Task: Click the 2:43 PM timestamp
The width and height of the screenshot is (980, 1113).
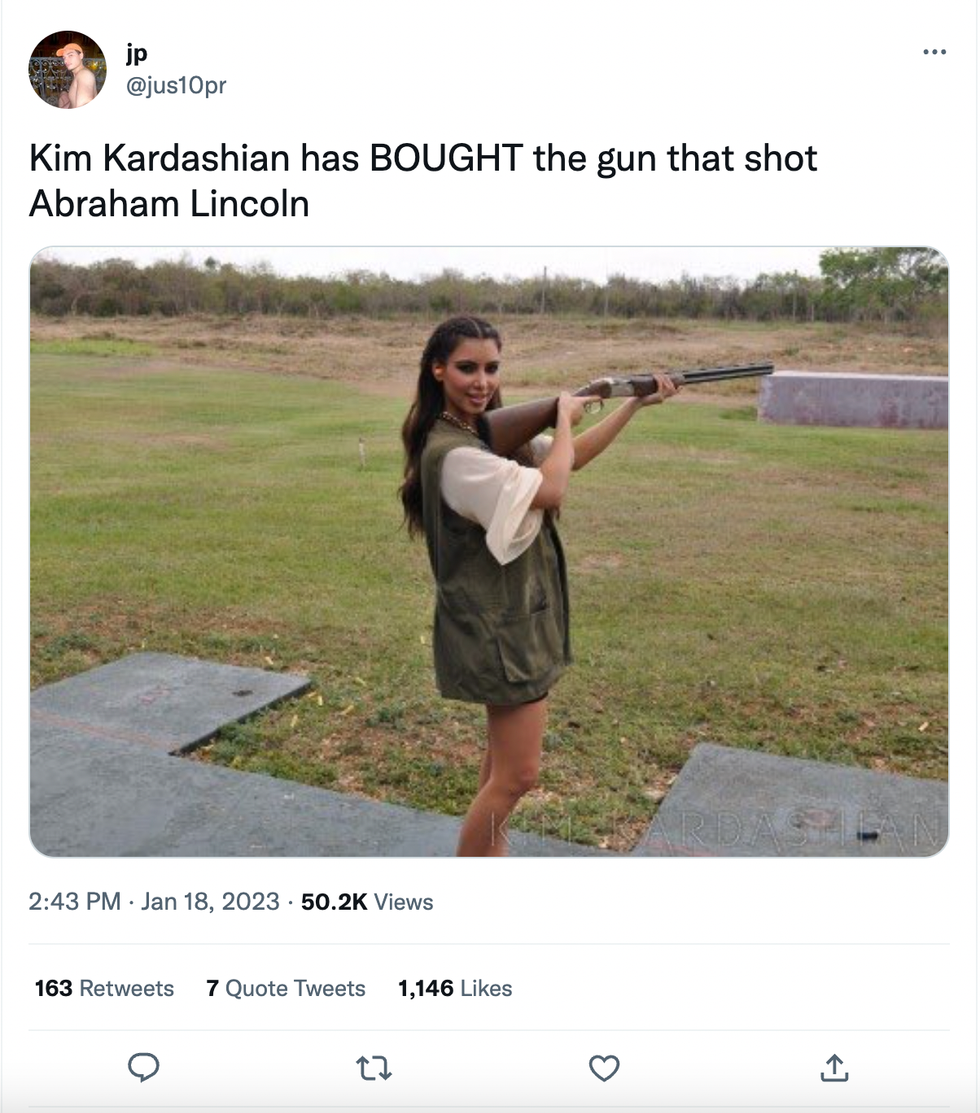Action: coord(74,901)
